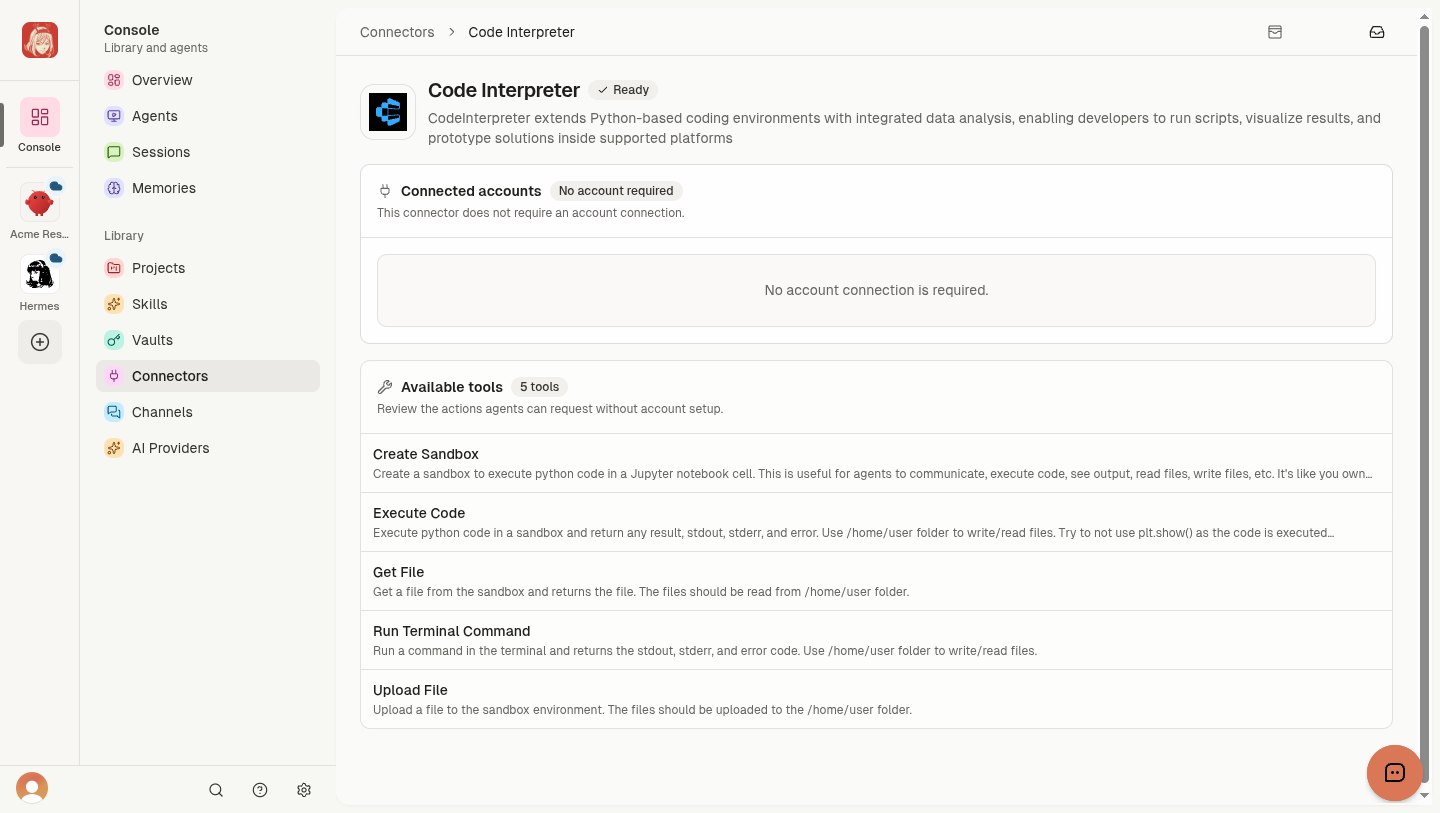Open the Get File tool row
This screenshot has height=813, width=1440.
pyautogui.click(x=876, y=581)
